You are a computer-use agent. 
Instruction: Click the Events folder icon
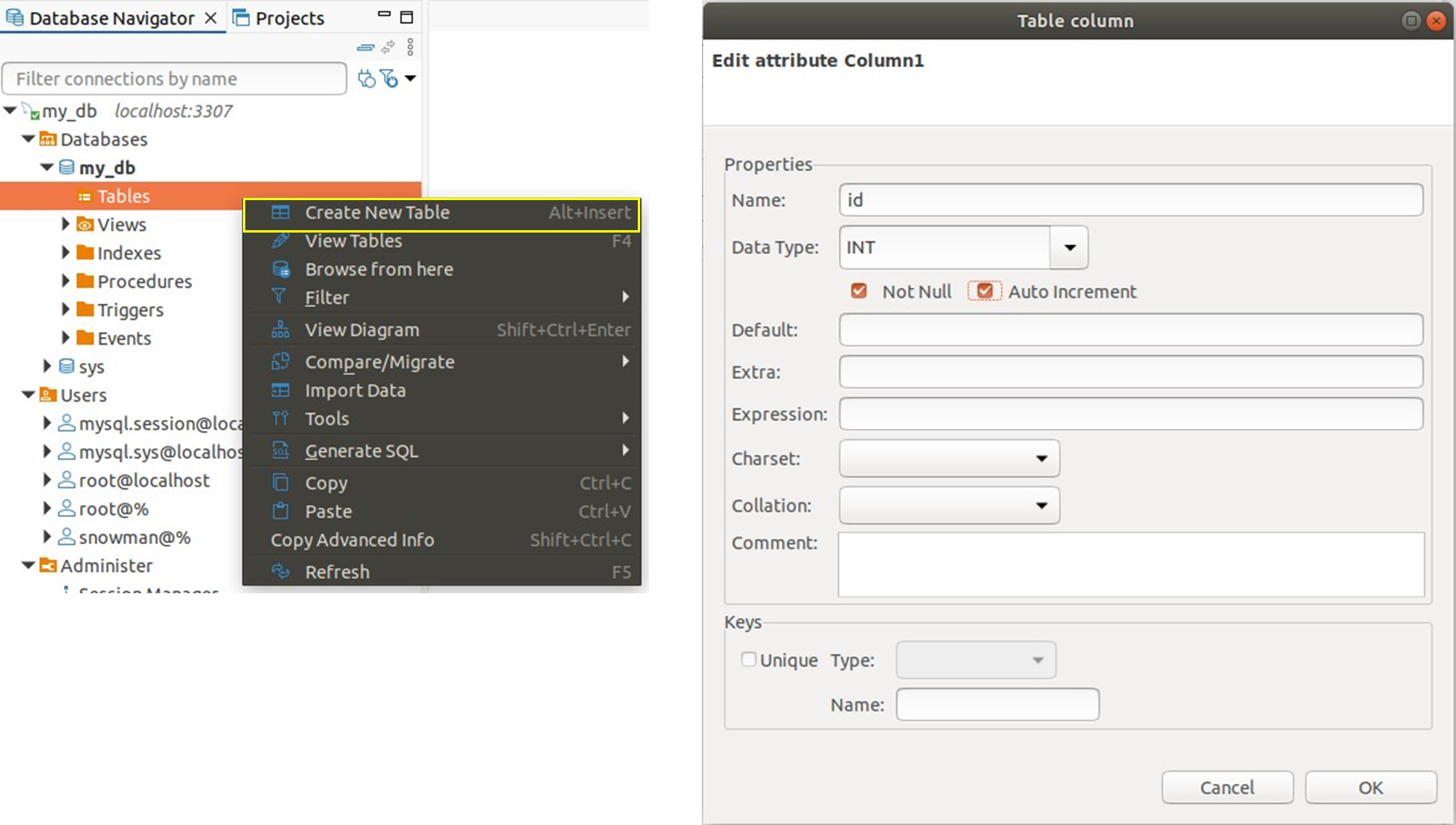point(85,339)
